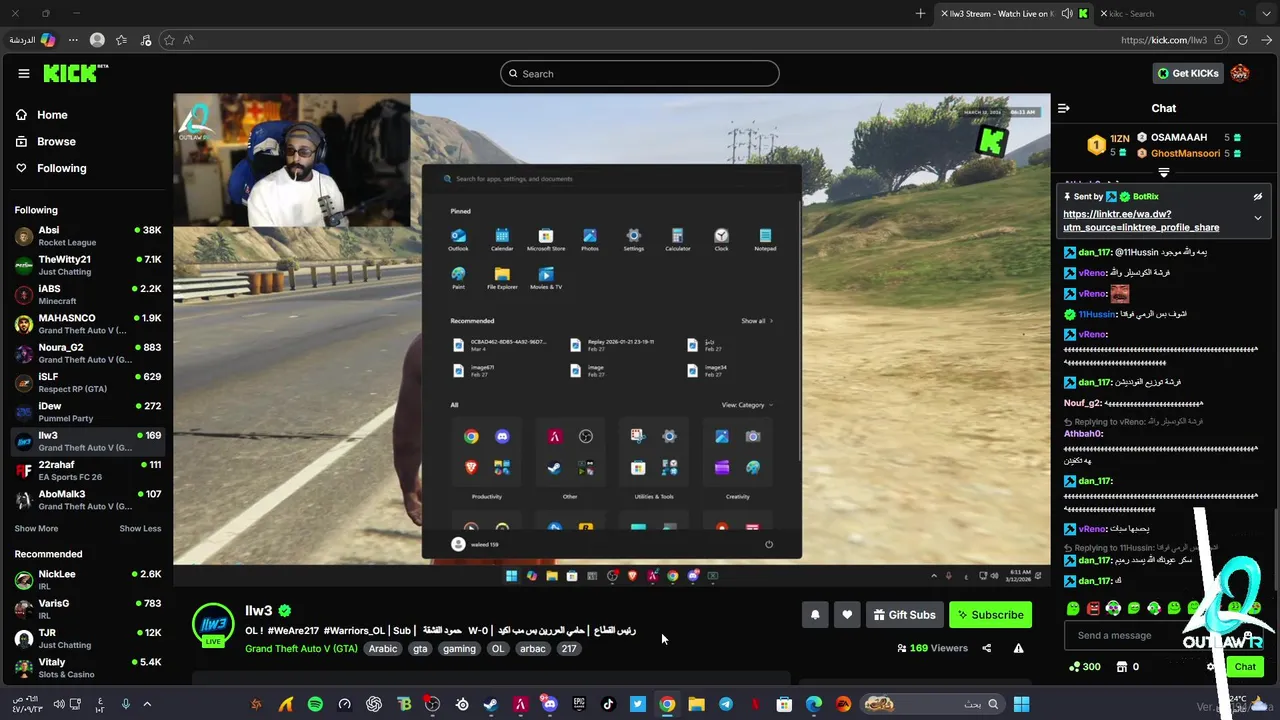Expand list with Show More
Image resolution: width=1280 pixels, height=720 pixels.
click(x=36, y=528)
